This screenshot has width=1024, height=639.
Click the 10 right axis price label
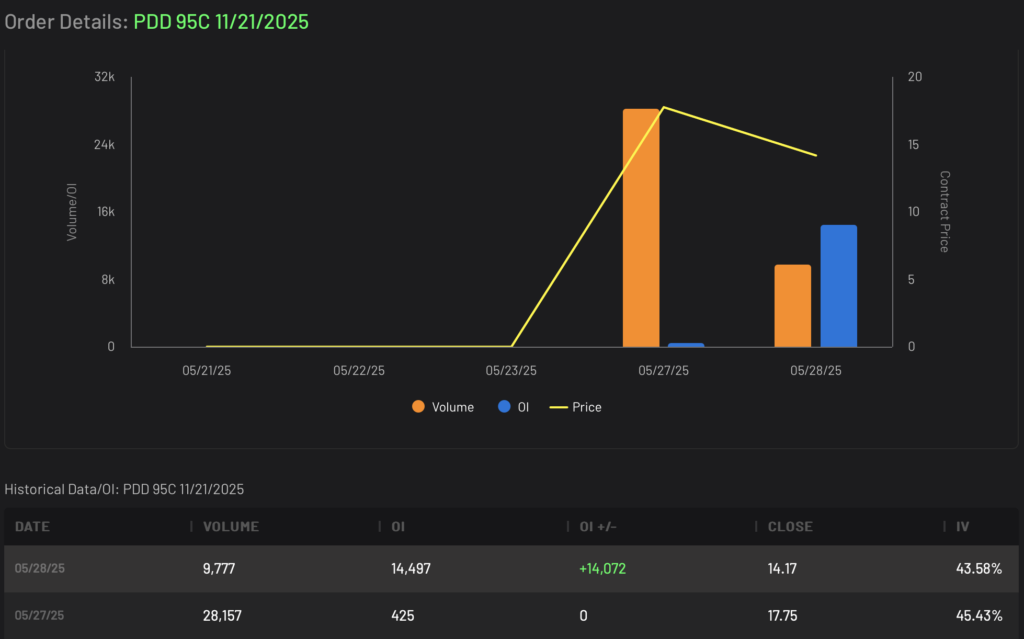tap(914, 212)
